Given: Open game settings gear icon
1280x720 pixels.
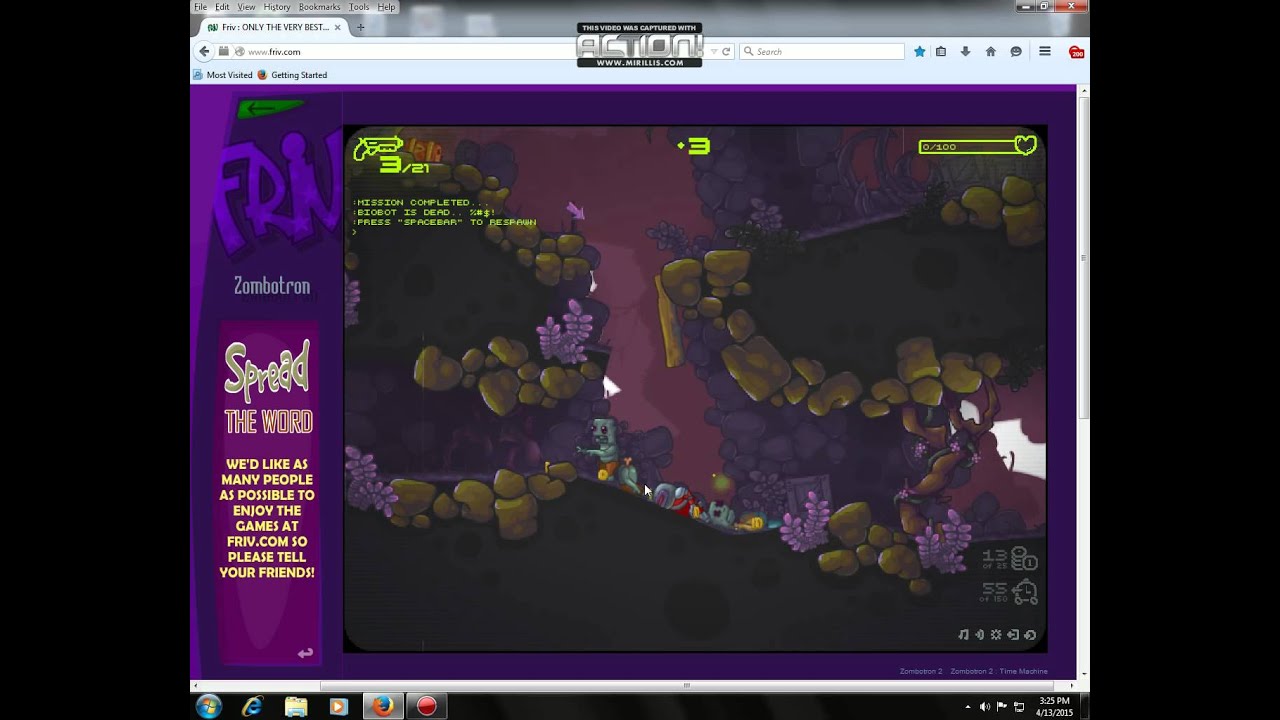Looking at the screenshot, I should tap(996, 635).
